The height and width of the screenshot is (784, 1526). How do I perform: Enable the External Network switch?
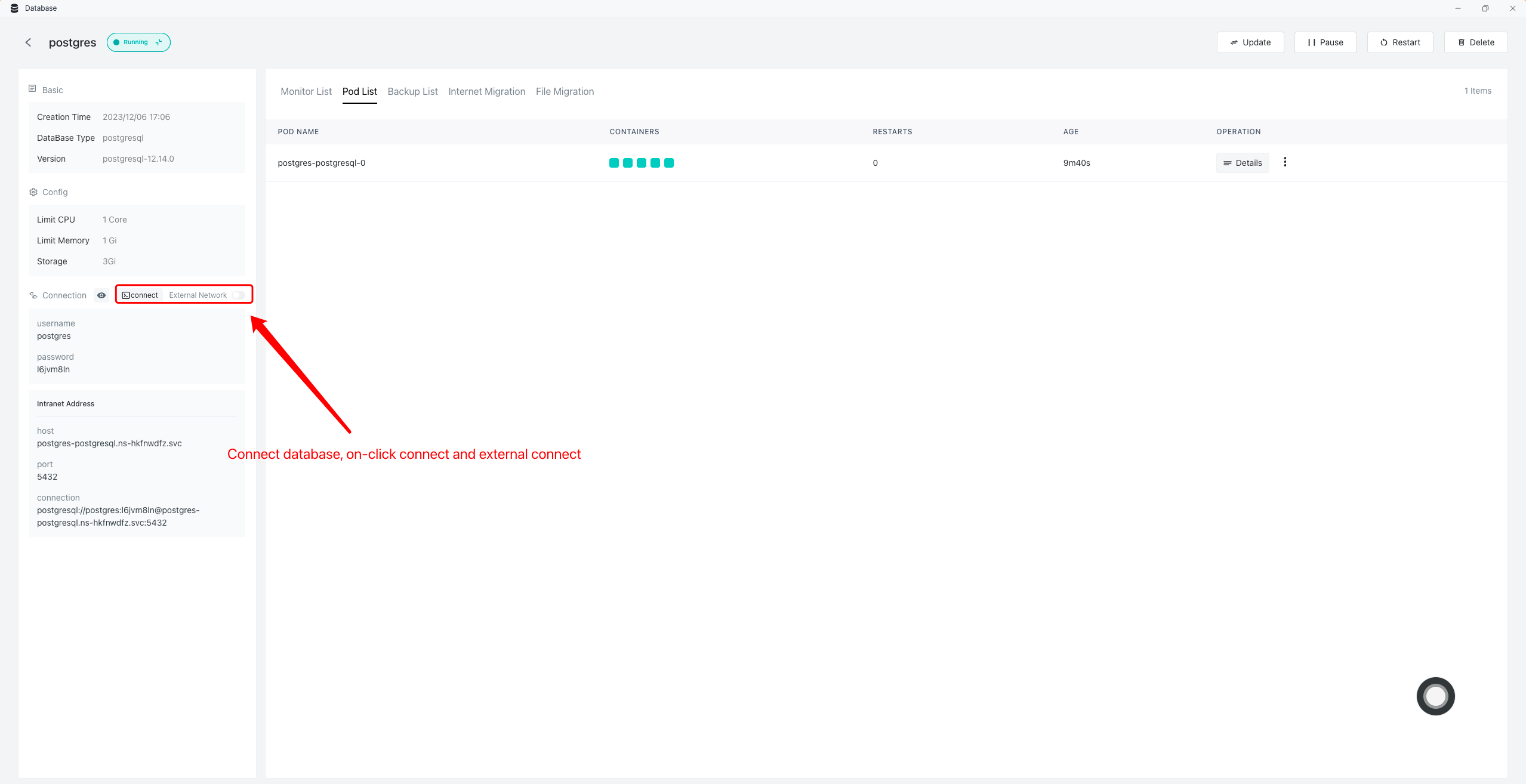(238, 295)
